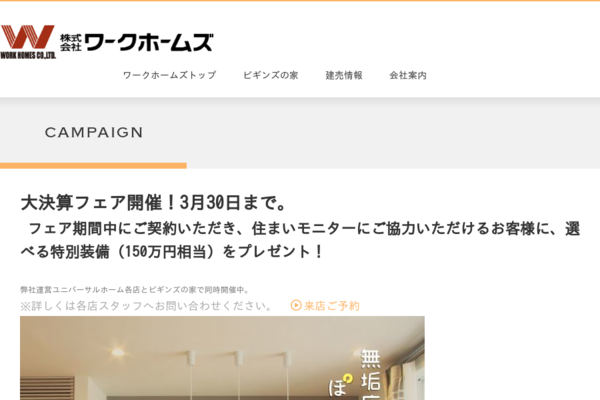Screen dimensions: 600x400
Task: Click the ※詳しくは各店スタッフへ note text
Action: click(x=147, y=306)
